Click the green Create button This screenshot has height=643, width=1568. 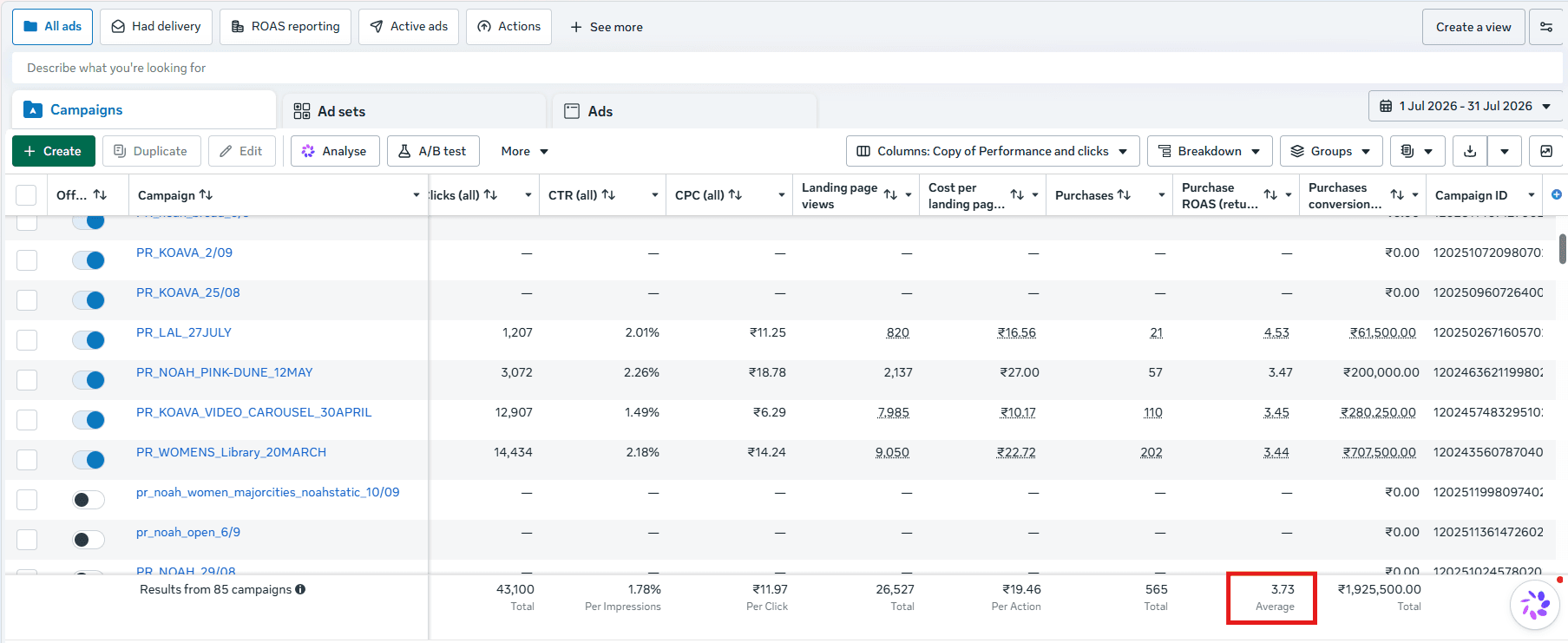[53, 151]
